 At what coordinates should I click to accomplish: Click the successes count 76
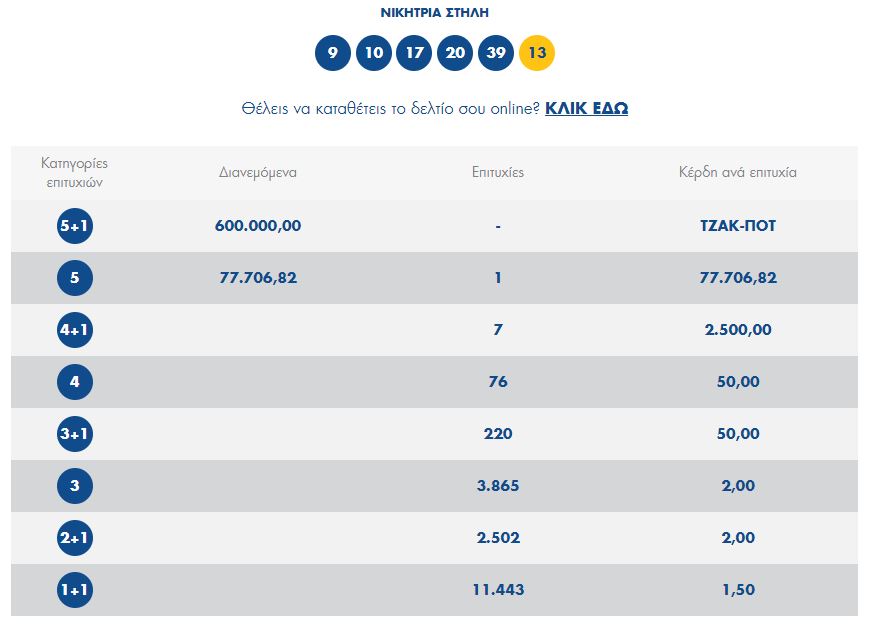[x=498, y=382]
